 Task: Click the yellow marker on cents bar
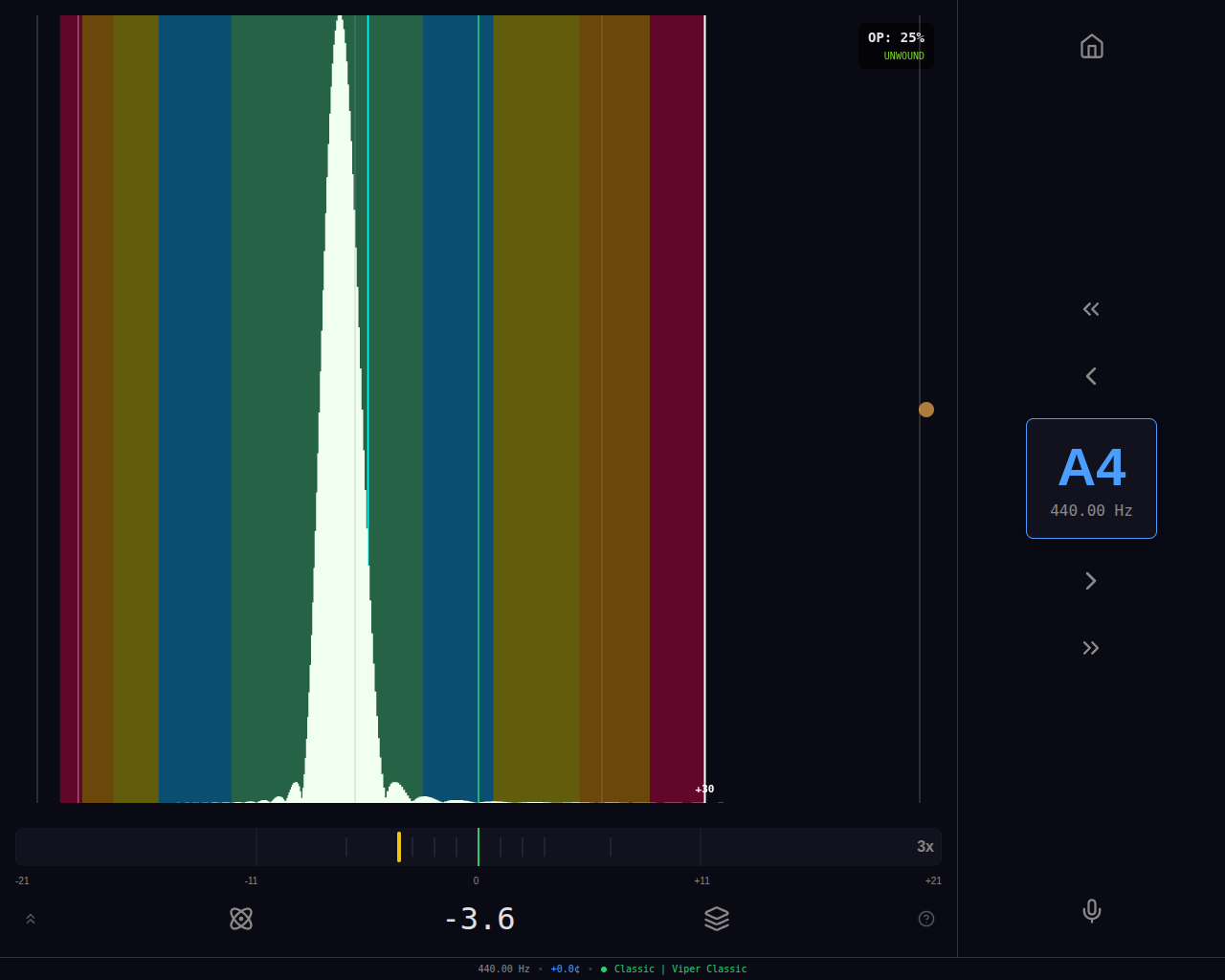[399, 847]
